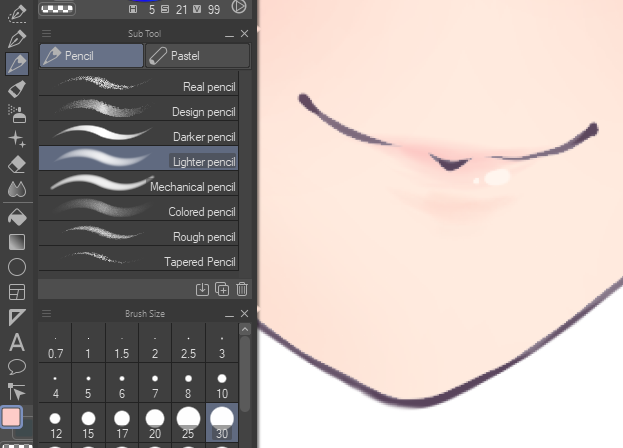Set brush size to 30
Screen dimensions: 623x448
coord(222,423)
